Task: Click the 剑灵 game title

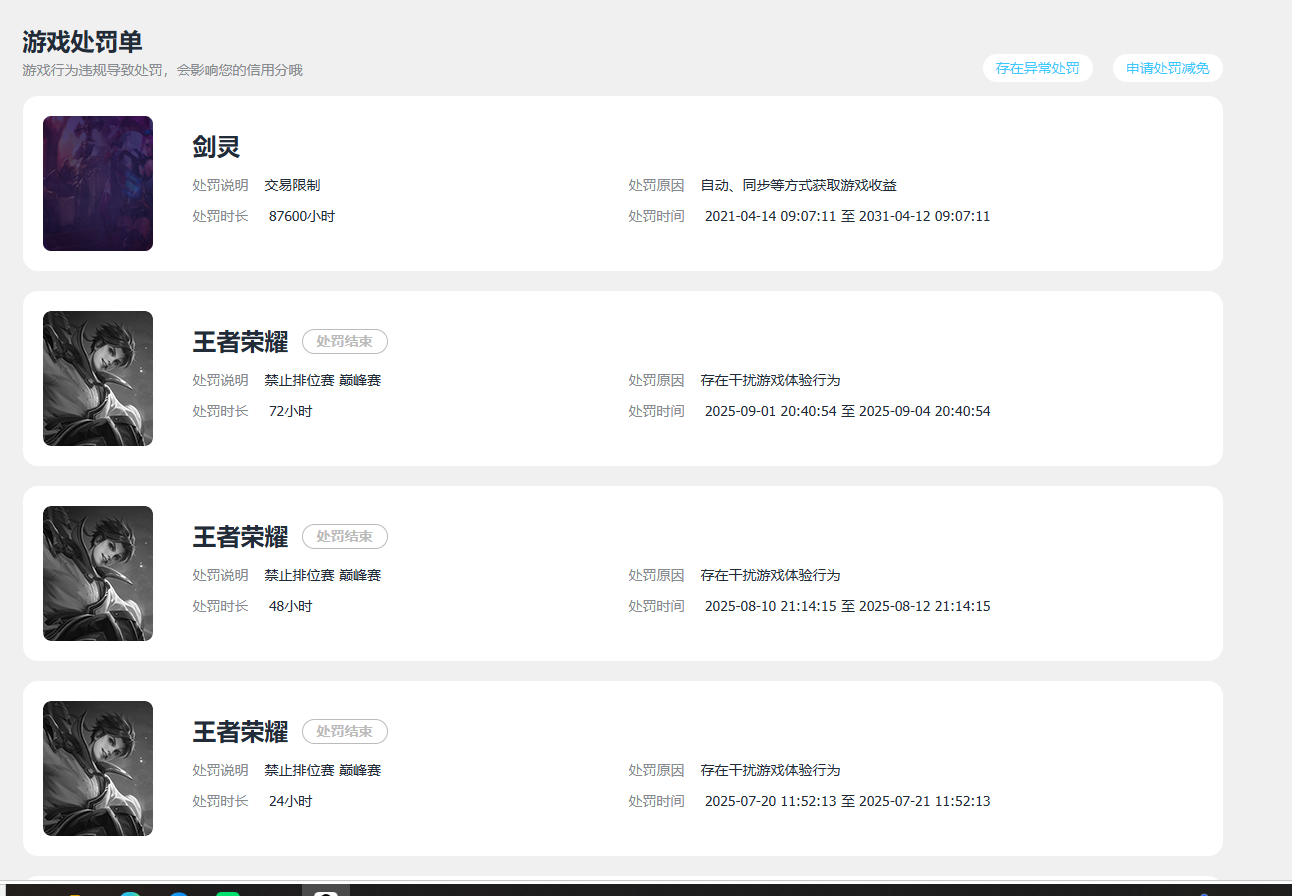Action: click(216, 147)
